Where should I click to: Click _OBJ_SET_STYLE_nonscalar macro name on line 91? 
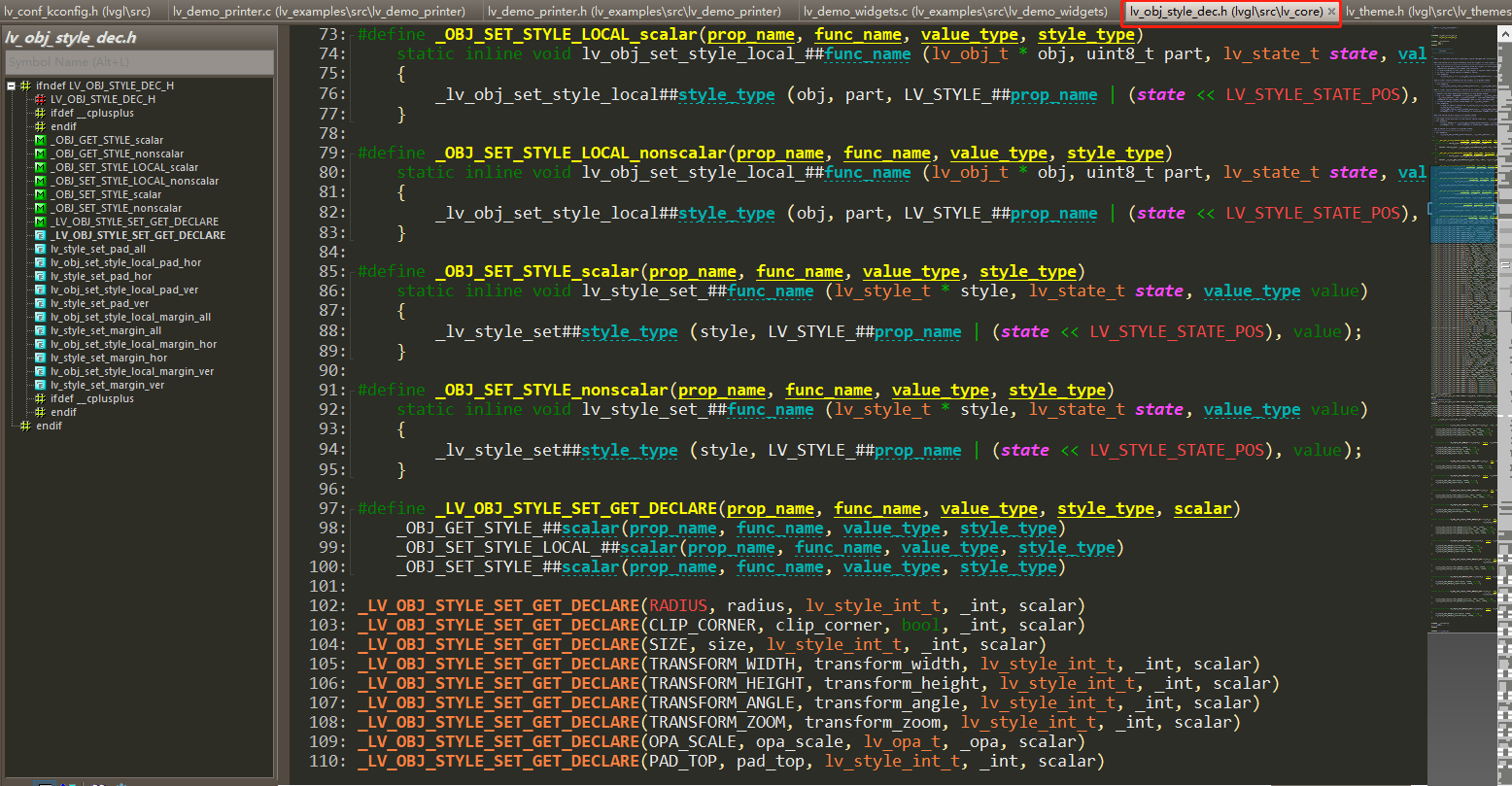pyautogui.click(x=552, y=390)
